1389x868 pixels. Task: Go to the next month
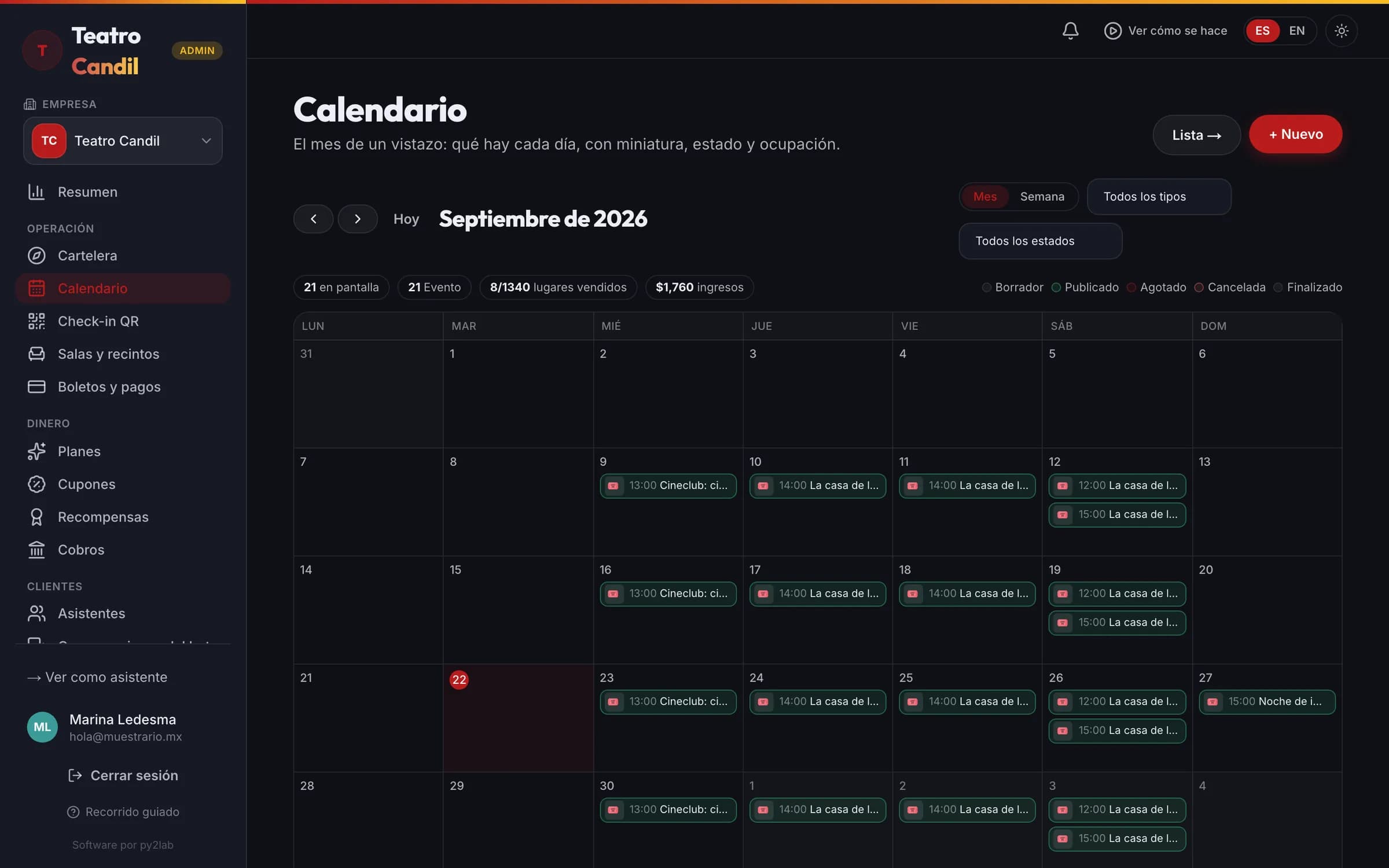[357, 219]
